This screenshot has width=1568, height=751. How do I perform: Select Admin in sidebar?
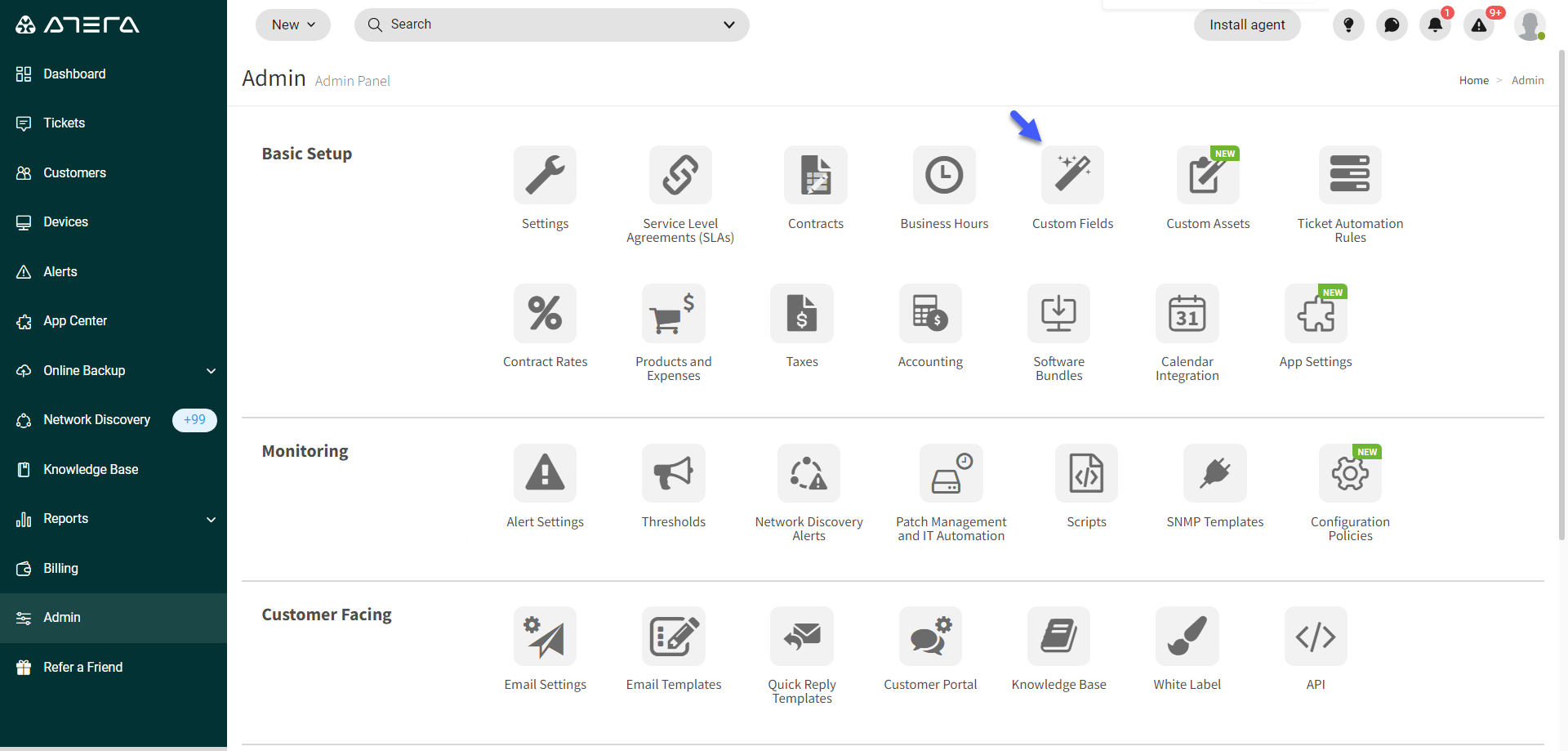(114, 618)
